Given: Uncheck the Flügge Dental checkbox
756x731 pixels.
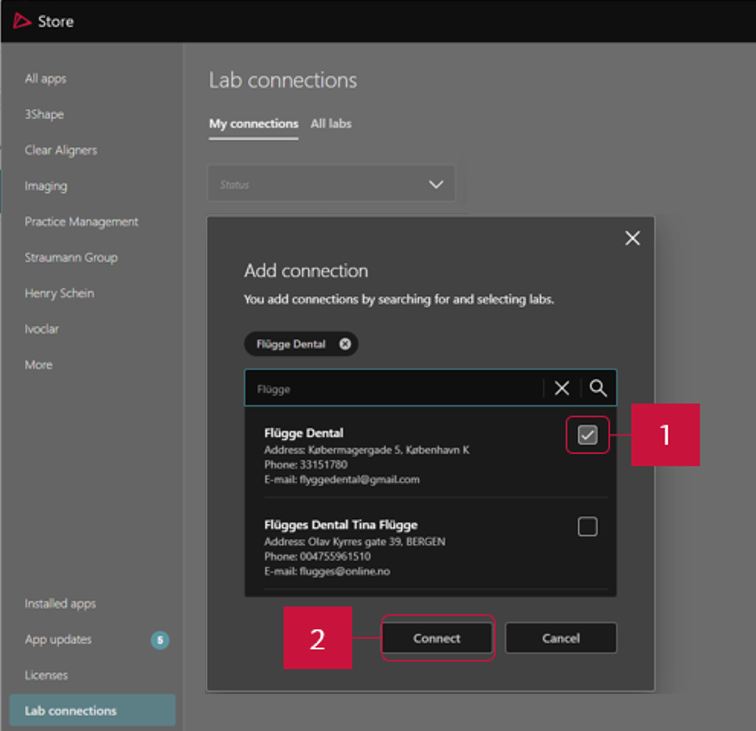Looking at the screenshot, I should click(x=587, y=435).
